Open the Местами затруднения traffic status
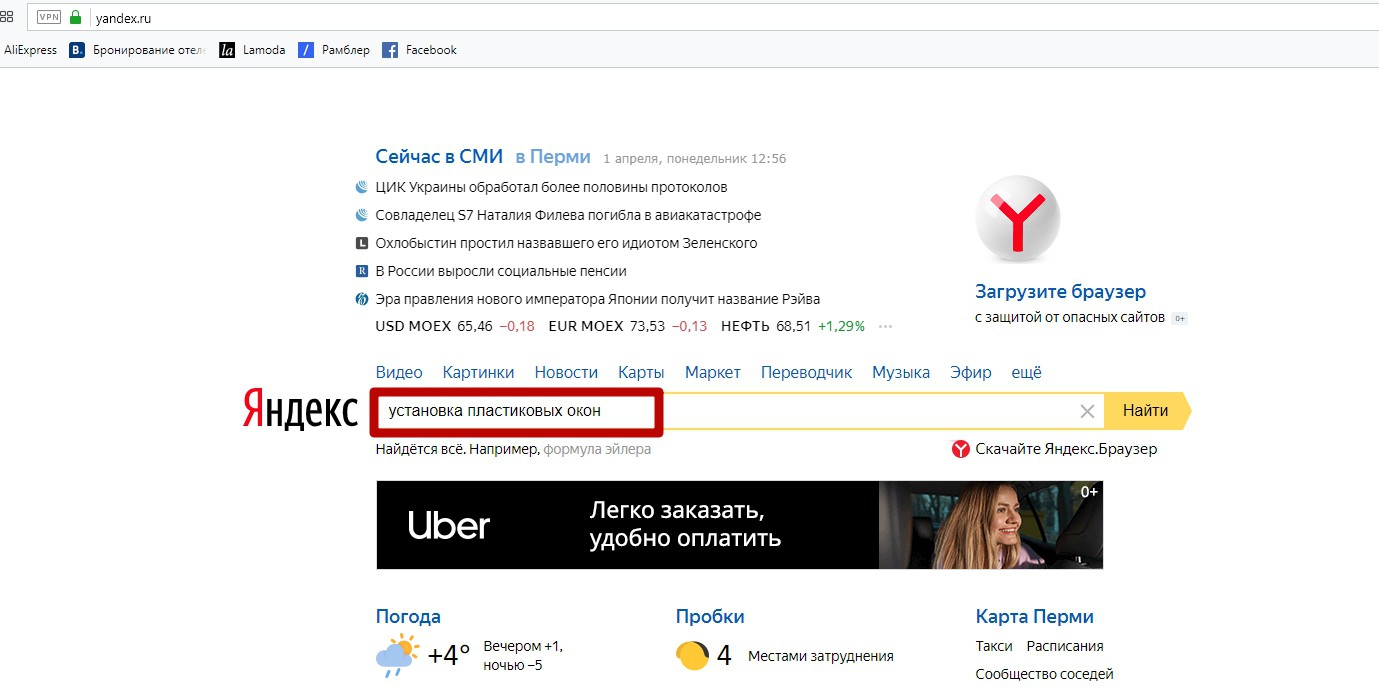The height and width of the screenshot is (691, 1379). [821, 656]
